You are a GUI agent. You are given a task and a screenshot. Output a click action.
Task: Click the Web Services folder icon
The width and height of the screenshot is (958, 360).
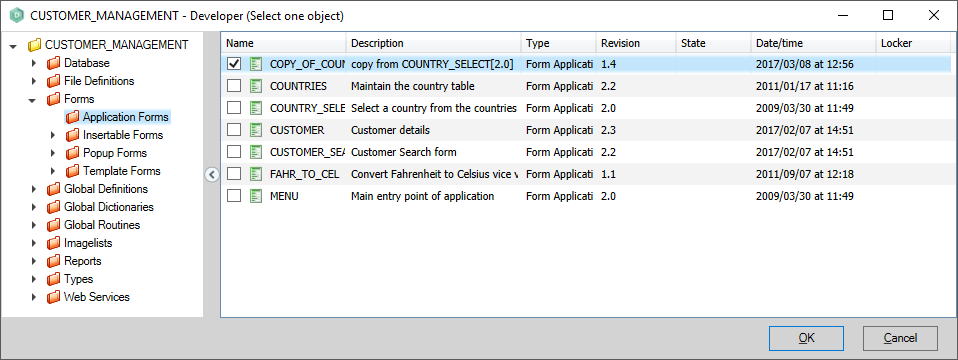[x=54, y=297]
